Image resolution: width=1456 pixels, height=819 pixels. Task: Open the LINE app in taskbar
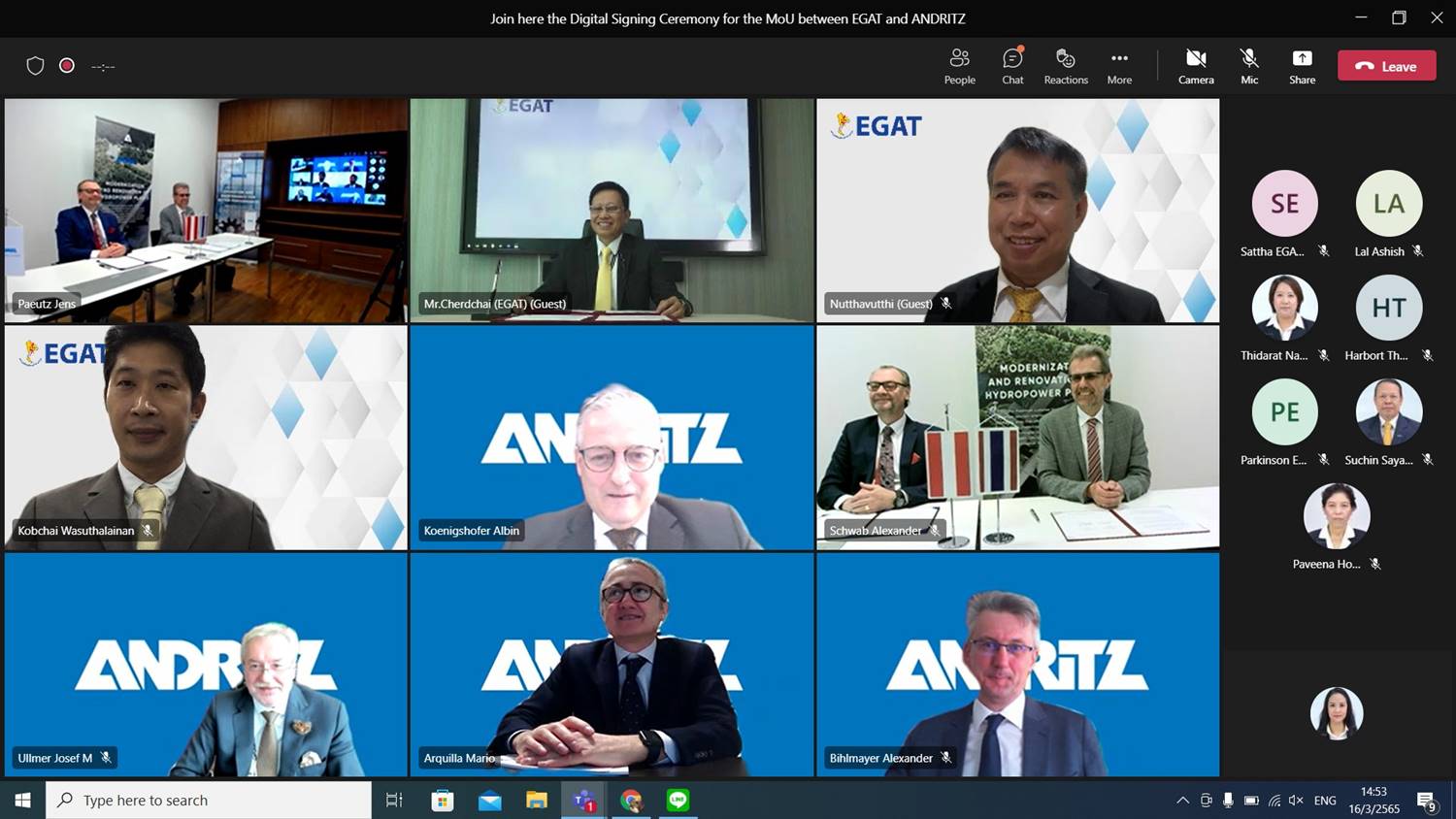(678, 801)
